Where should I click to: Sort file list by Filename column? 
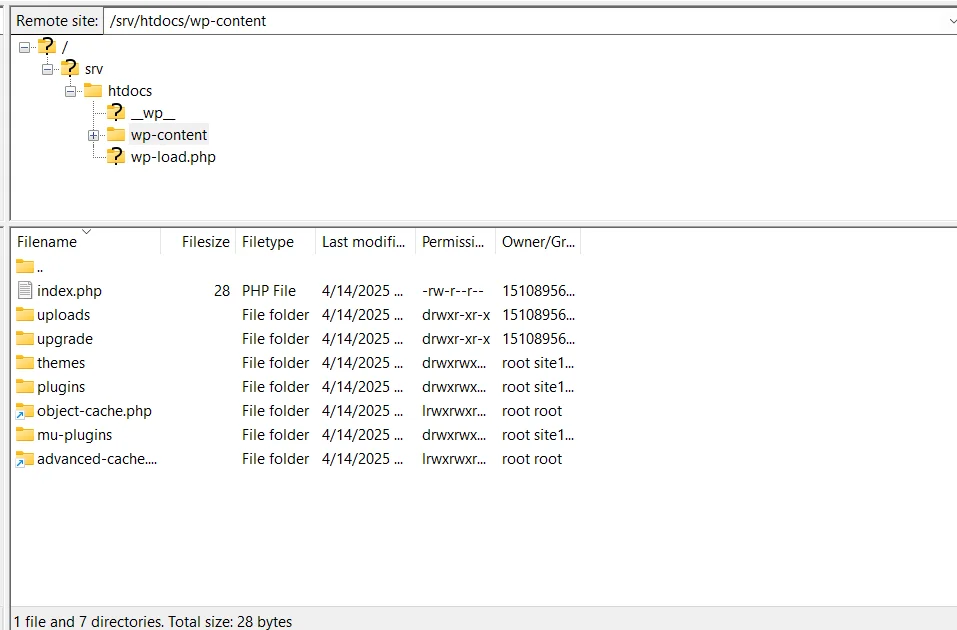click(85, 242)
